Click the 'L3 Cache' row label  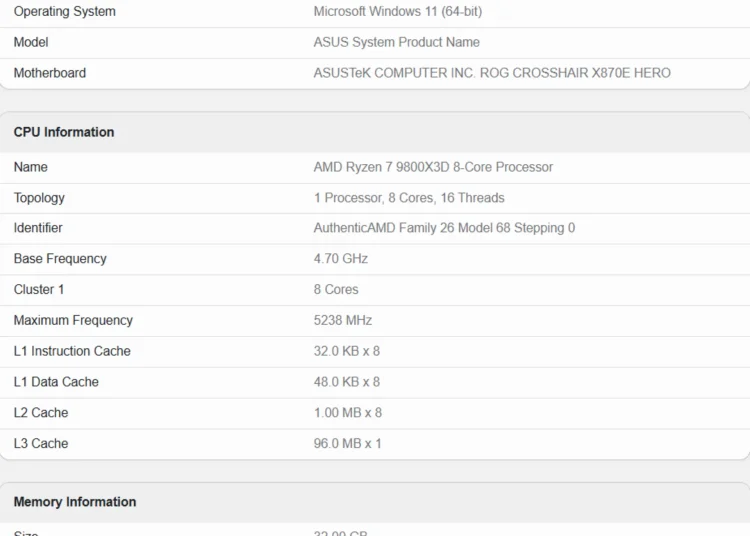pos(41,443)
